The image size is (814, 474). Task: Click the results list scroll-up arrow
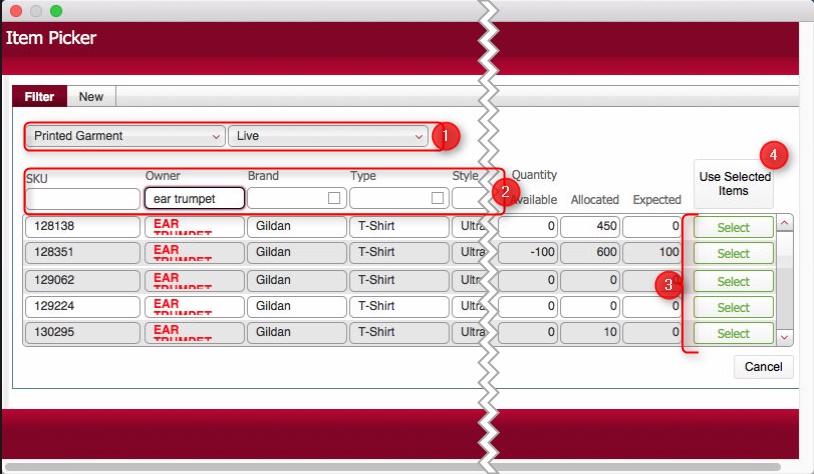(x=784, y=224)
